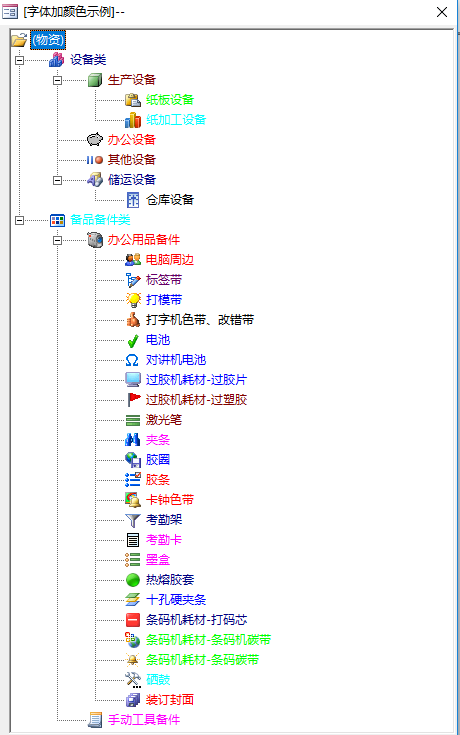Click the open folder icon beside (物资)
The width and height of the screenshot is (460, 735).
tap(19, 40)
